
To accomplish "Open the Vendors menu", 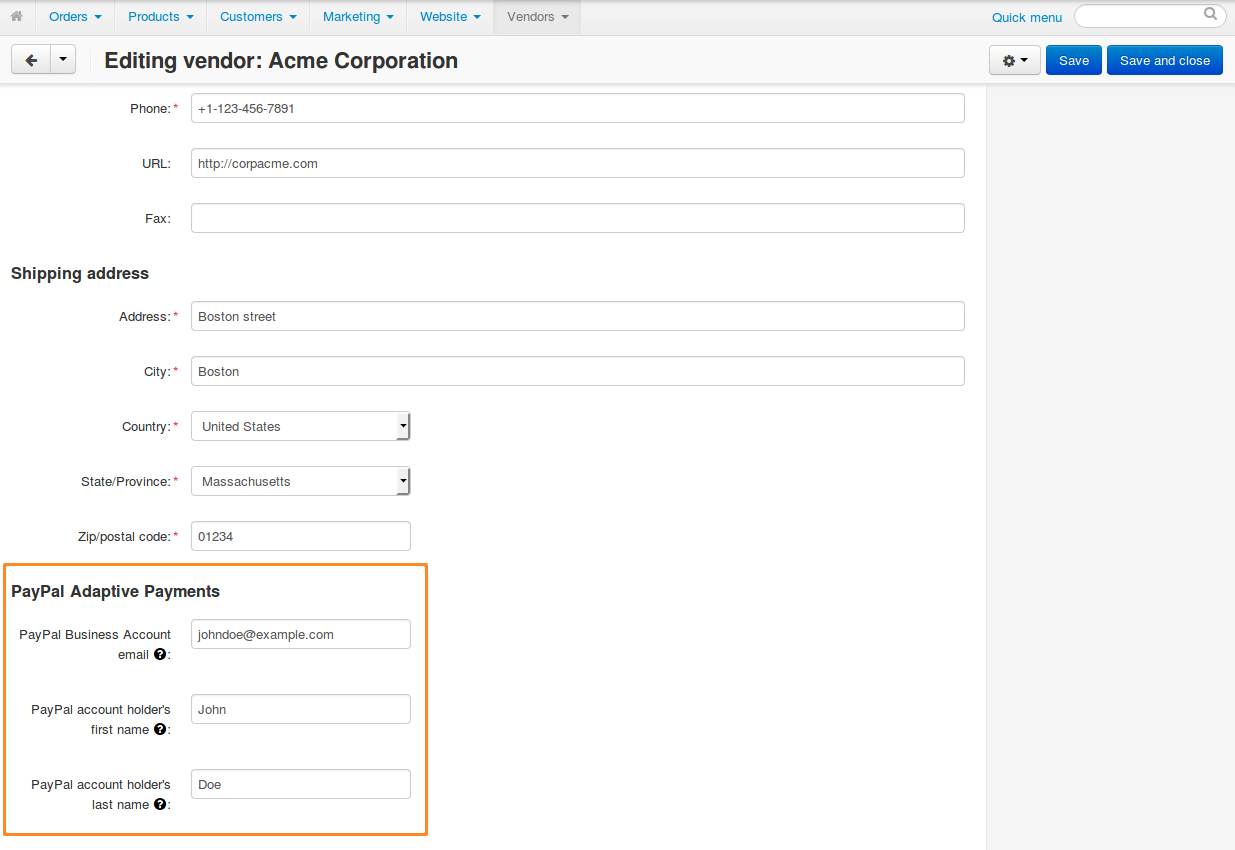I will point(538,17).
